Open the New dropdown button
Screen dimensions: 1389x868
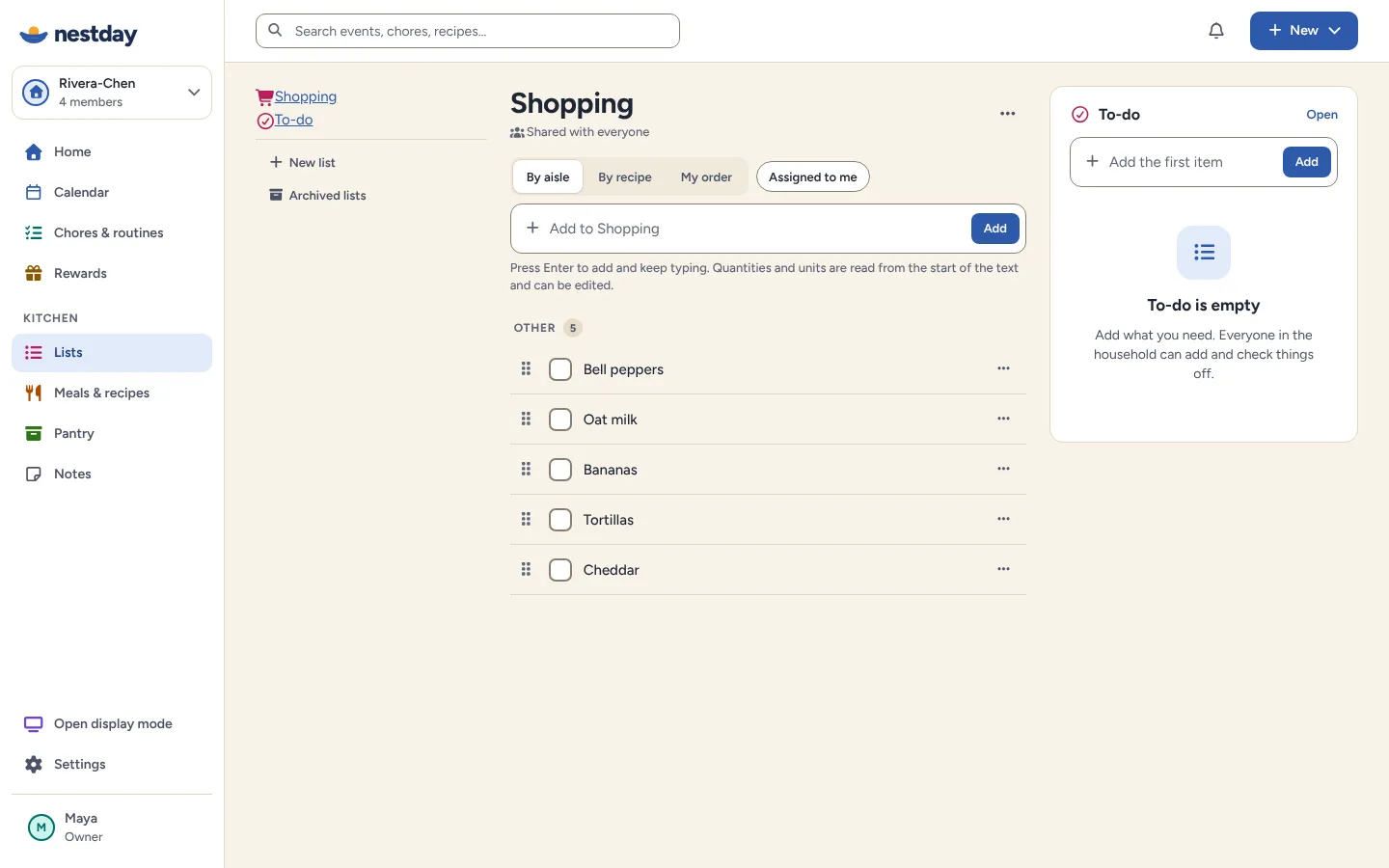click(1304, 31)
